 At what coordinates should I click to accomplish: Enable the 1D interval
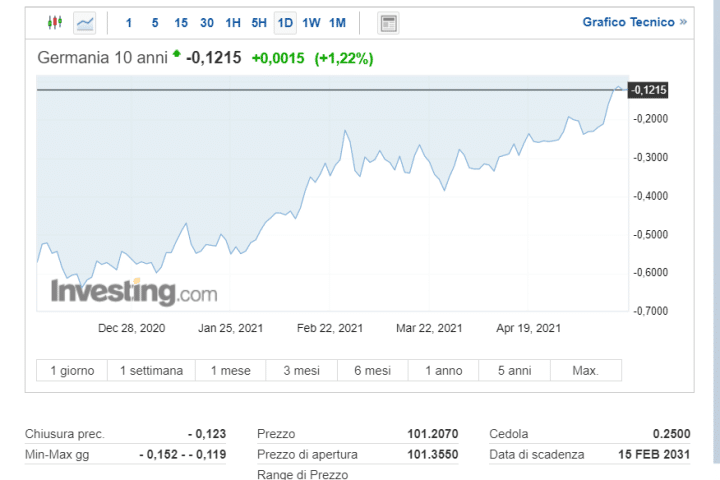pos(285,22)
